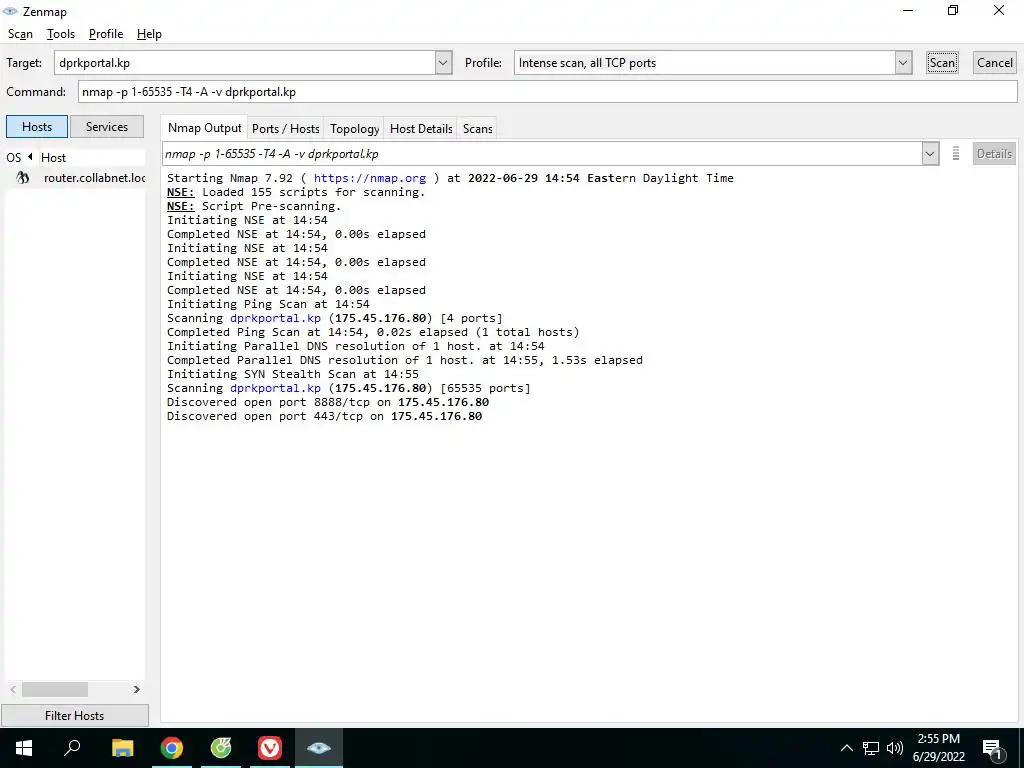Click the host list scroll right arrow
Image resolution: width=1024 pixels, height=768 pixels.
click(136, 689)
